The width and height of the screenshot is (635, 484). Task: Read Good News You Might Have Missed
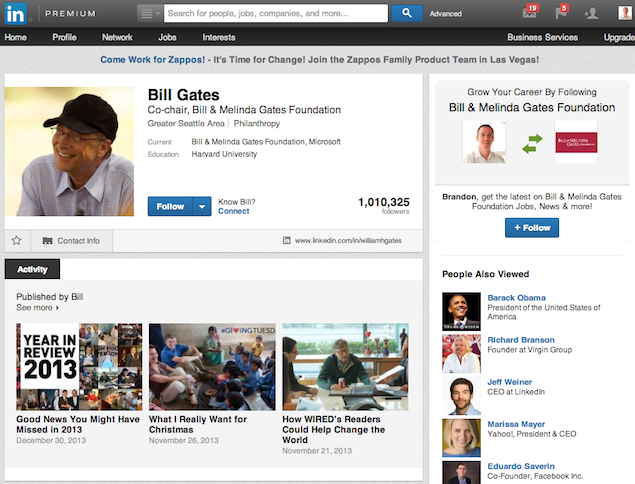78,424
